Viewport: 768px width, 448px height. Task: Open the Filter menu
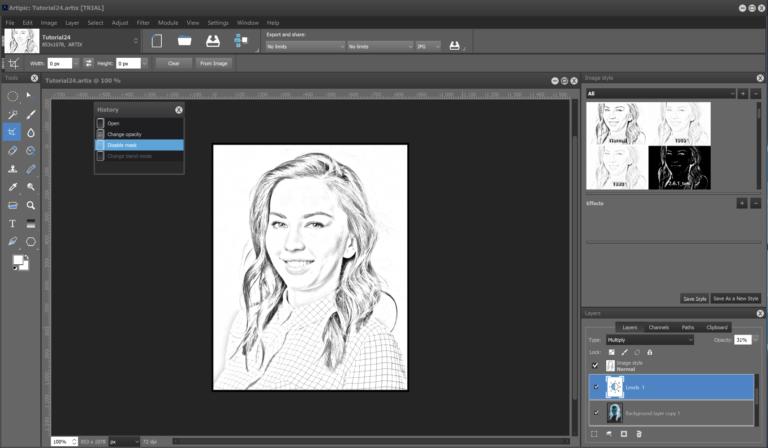[x=143, y=23]
